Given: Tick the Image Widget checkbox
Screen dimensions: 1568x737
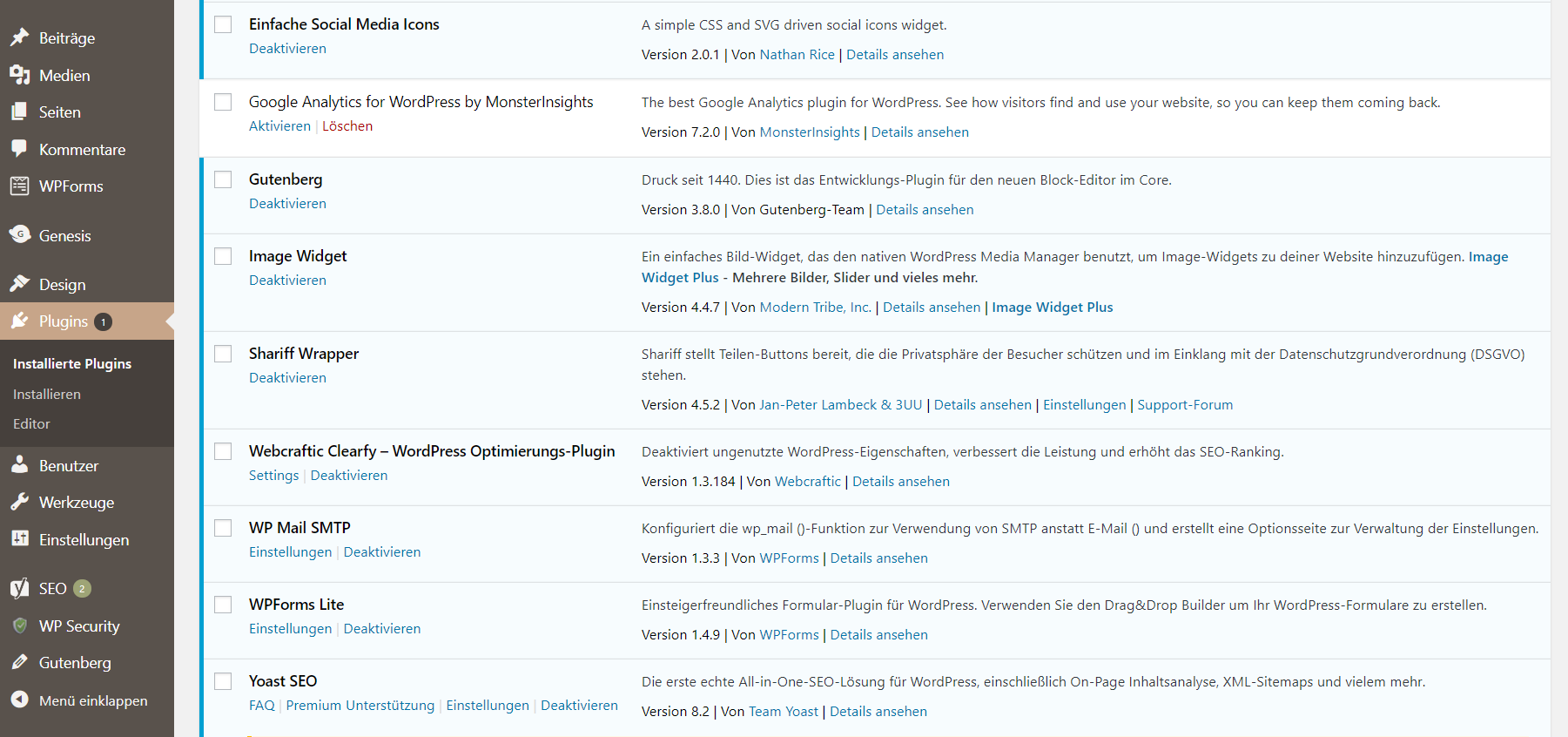Looking at the screenshot, I should tap(223, 256).
